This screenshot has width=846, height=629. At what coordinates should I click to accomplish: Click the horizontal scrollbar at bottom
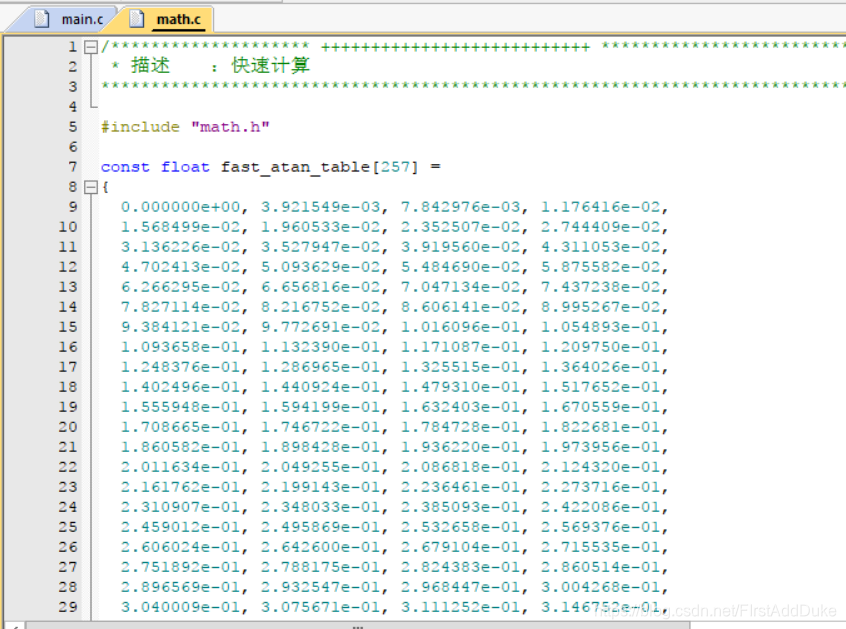pyautogui.click(x=357, y=625)
